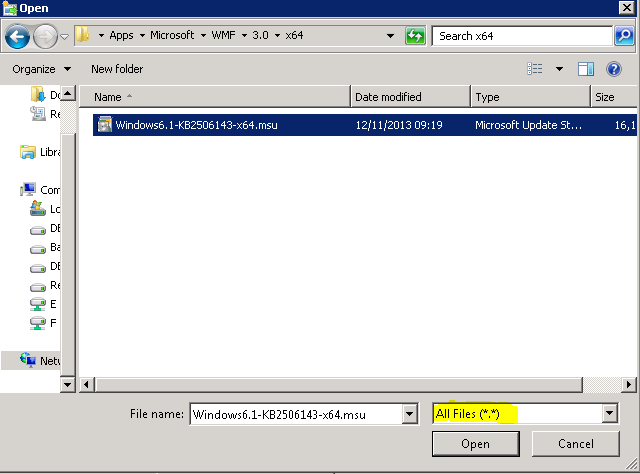Change view with the list view icon
640x474 pixels.
(x=535, y=69)
